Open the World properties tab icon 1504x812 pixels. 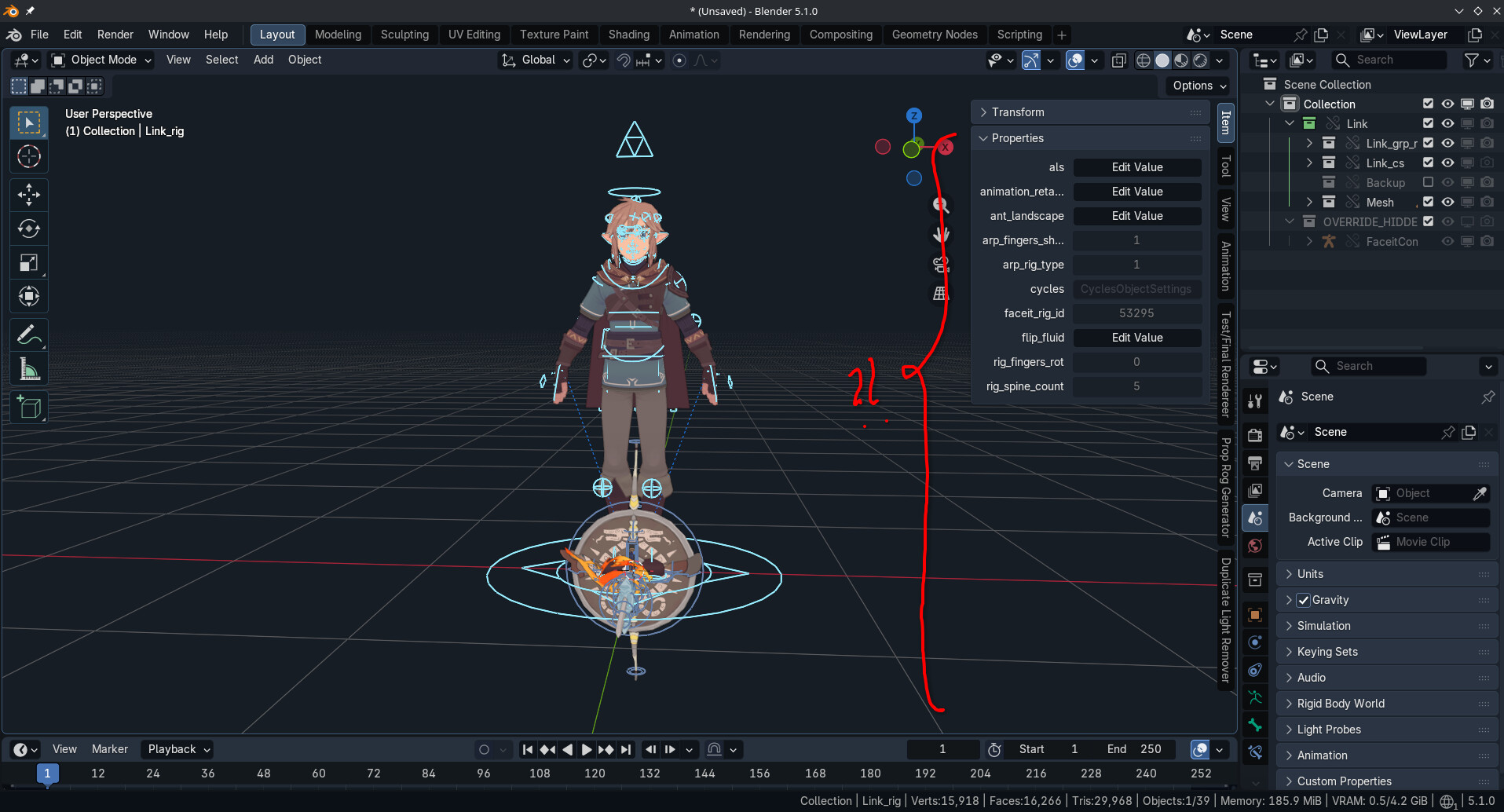click(x=1255, y=546)
